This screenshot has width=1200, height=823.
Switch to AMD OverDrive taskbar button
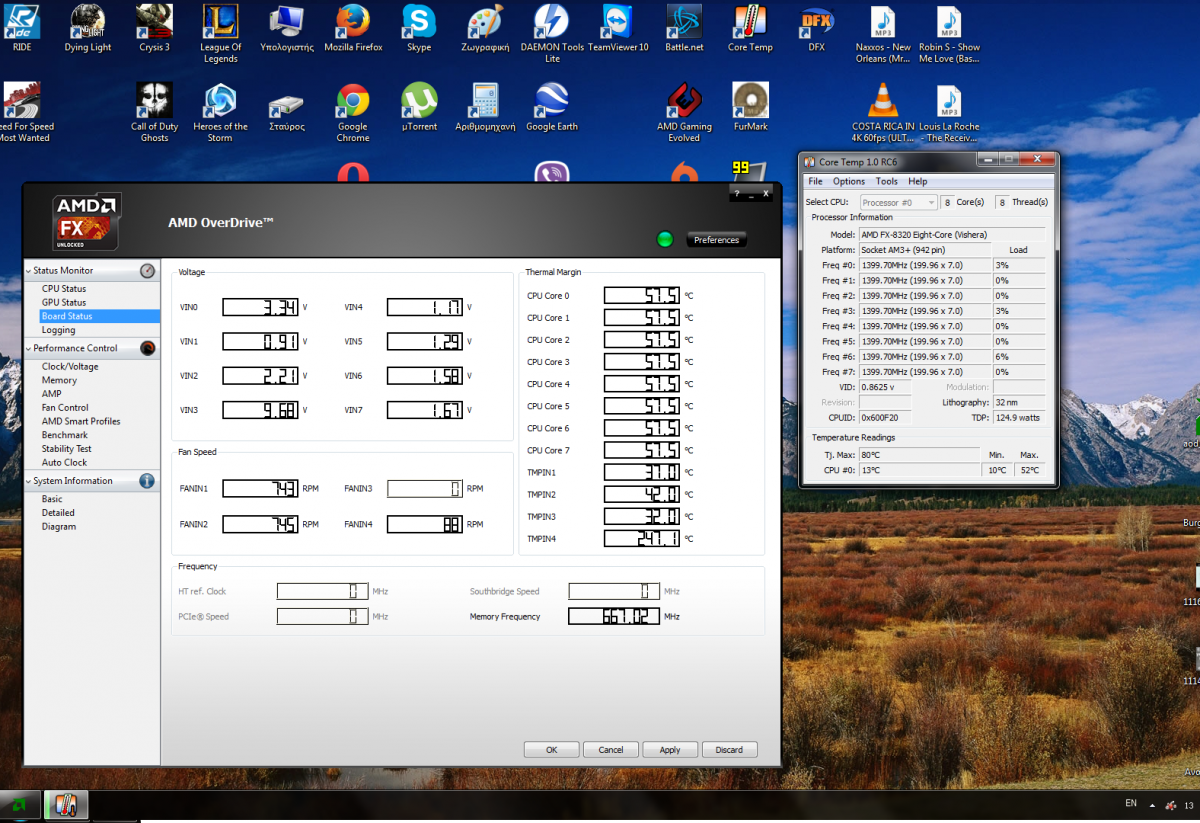click(x=21, y=804)
